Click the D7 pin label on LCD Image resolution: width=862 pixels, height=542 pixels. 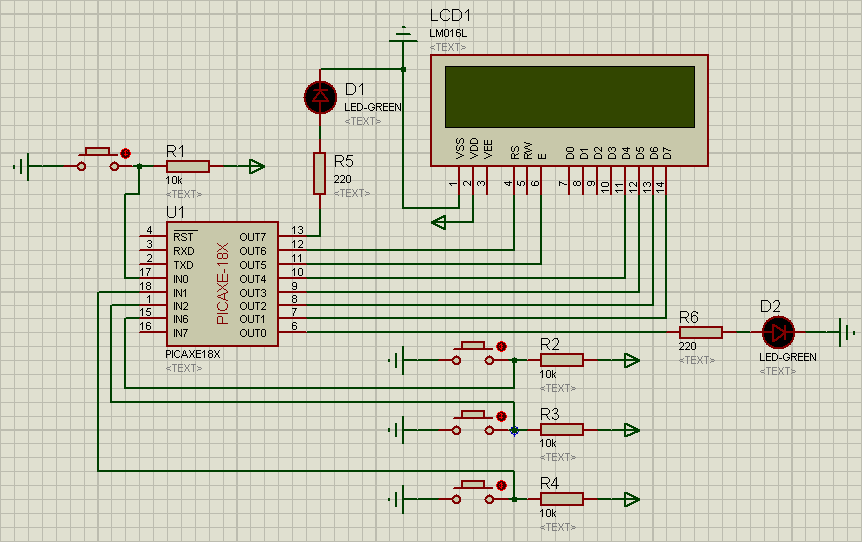[x=667, y=153]
